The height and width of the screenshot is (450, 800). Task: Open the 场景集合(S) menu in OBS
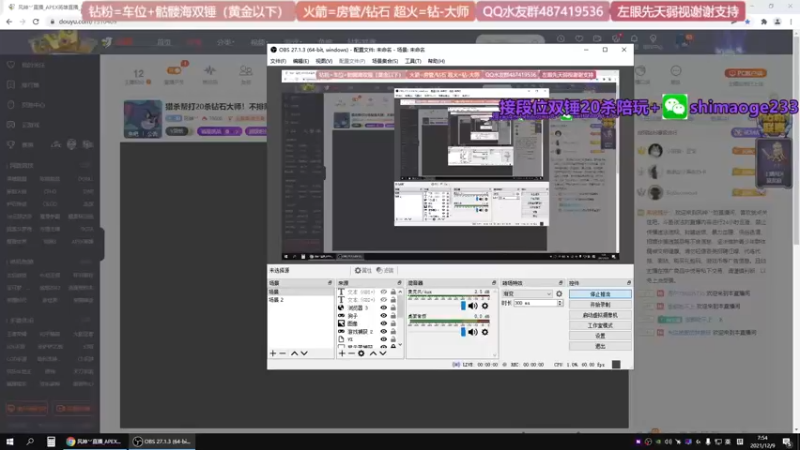[385, 61]
